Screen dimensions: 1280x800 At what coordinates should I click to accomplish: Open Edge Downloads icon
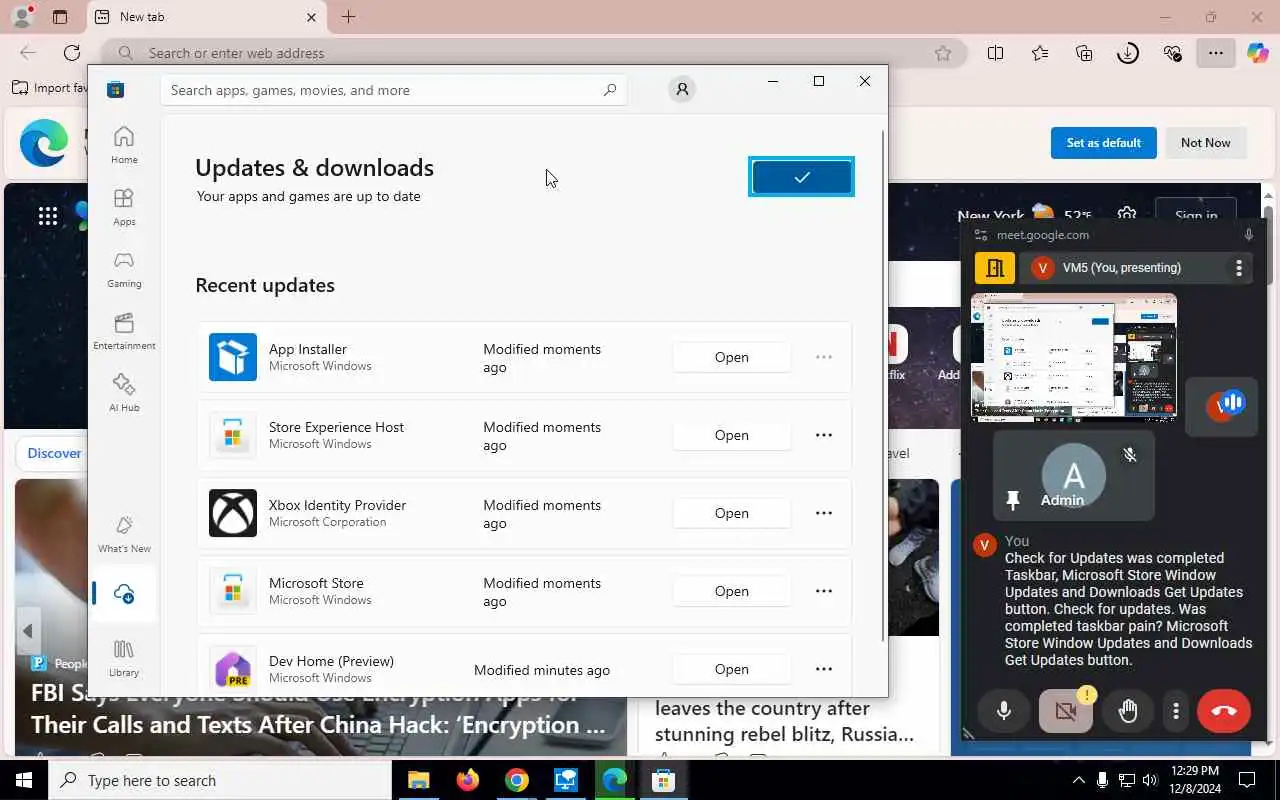[1128, 53]
